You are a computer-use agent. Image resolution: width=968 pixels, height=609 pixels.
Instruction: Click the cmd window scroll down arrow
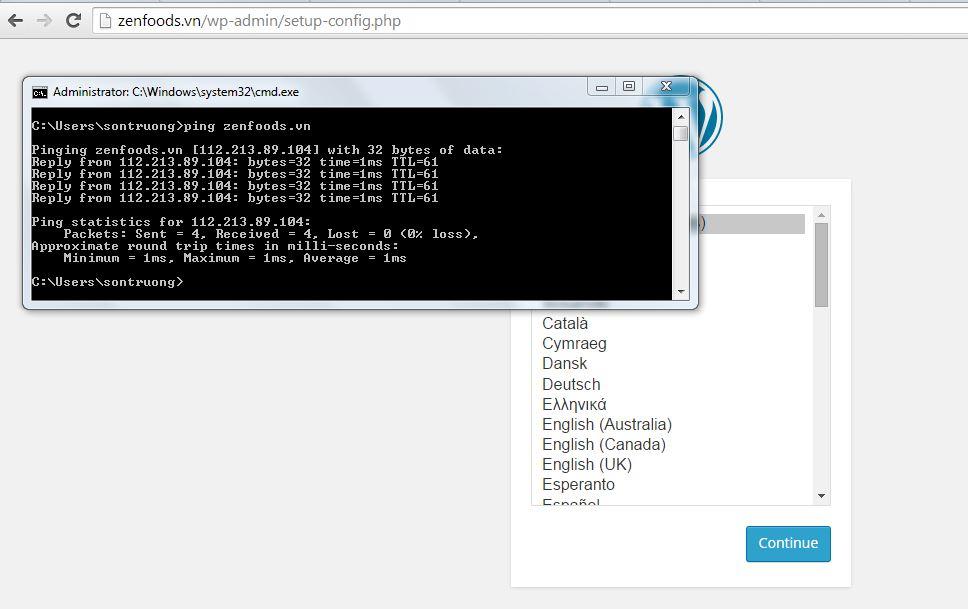click(681, 292)
